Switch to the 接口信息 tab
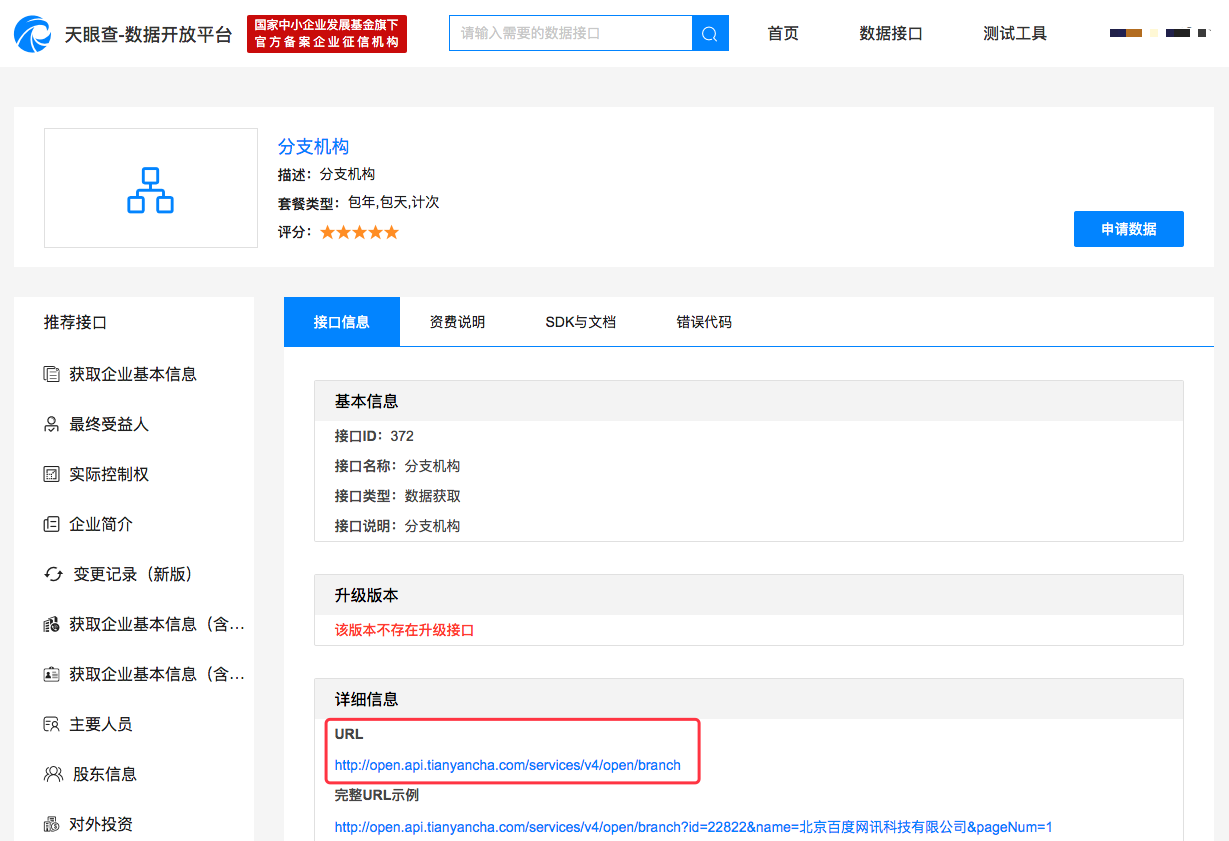1229x841 pixels. coord(342,322)
